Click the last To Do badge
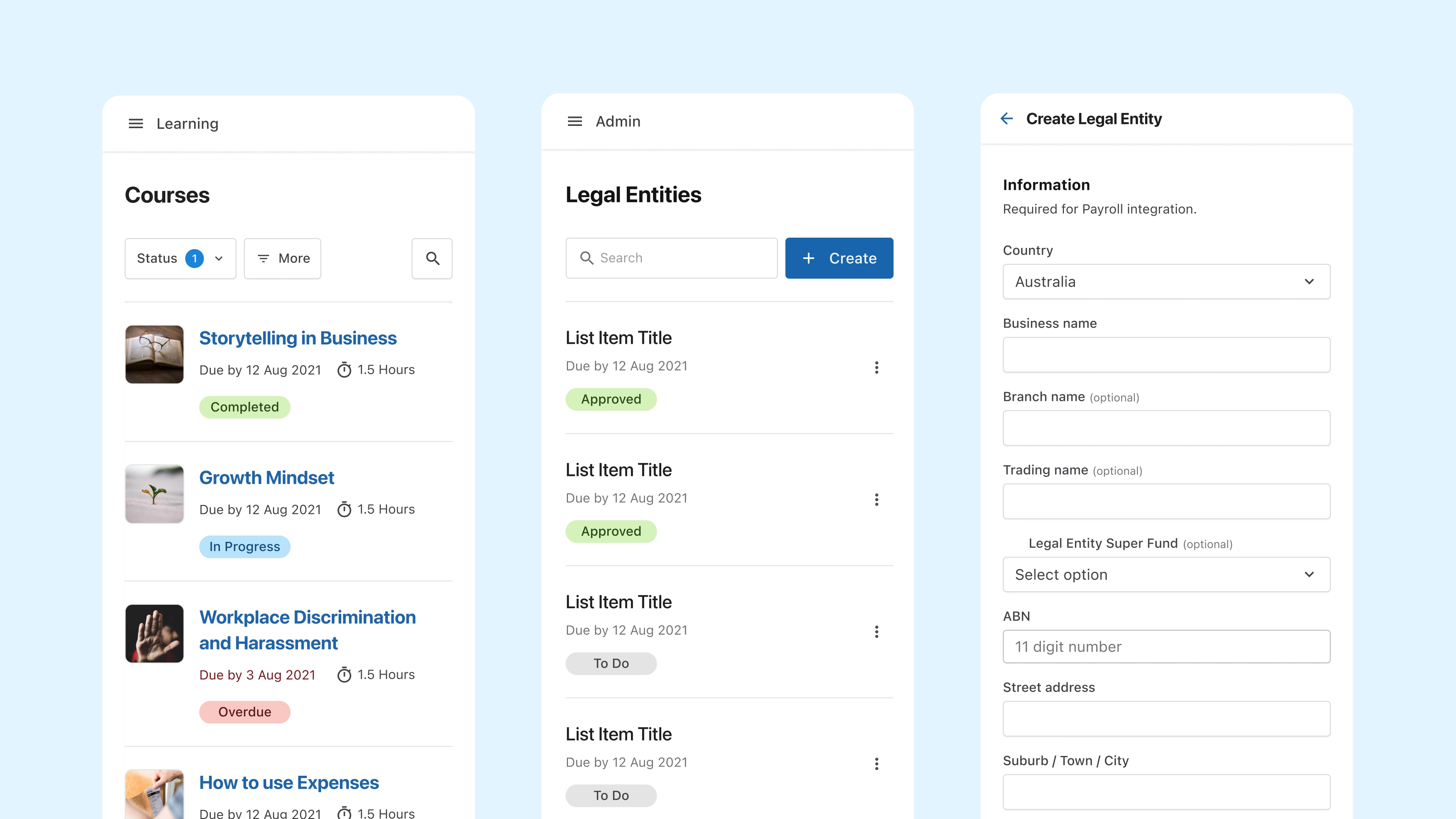Viewport: 1456px width, 819px height. [611, 796]
